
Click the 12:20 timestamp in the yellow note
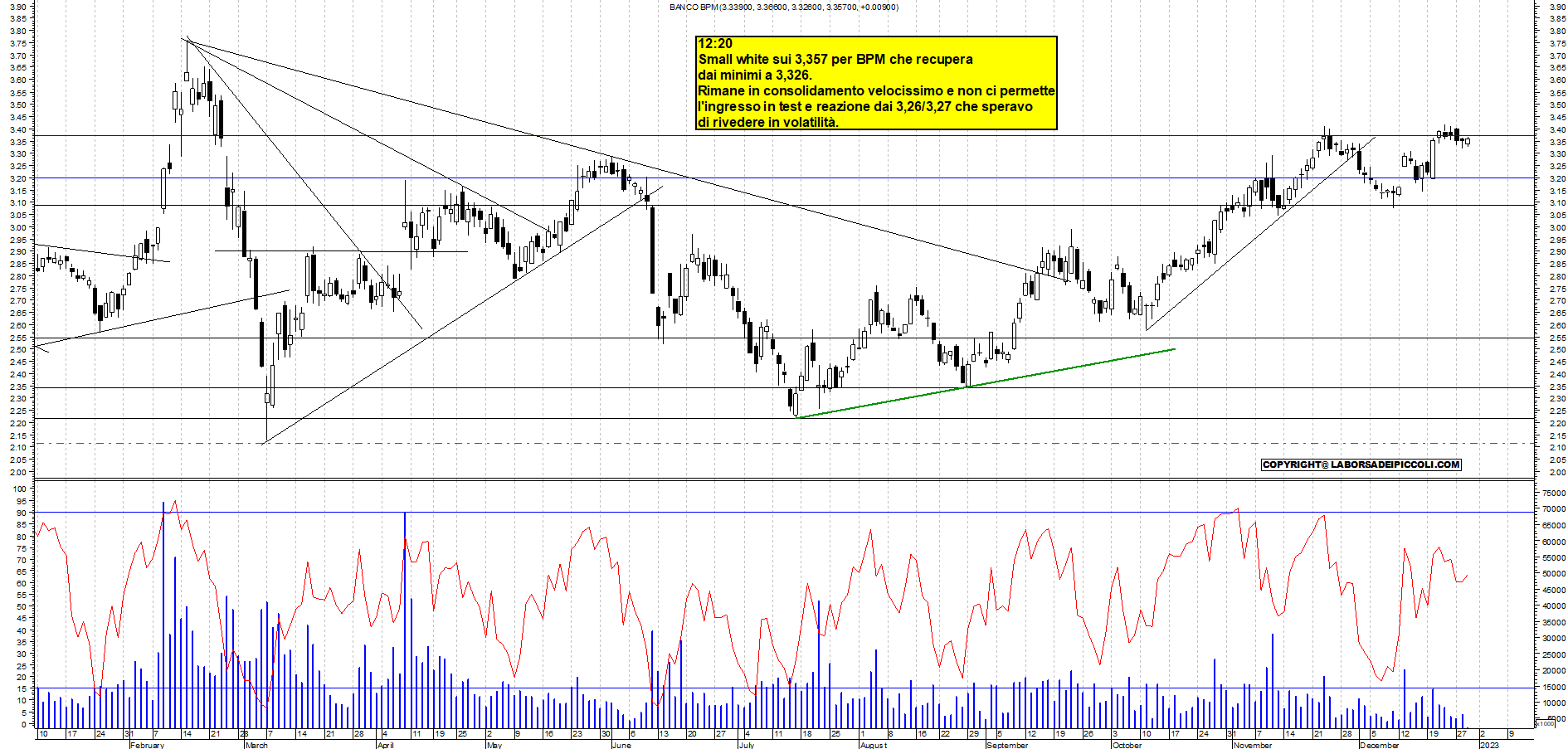click(x=715, y=44)
